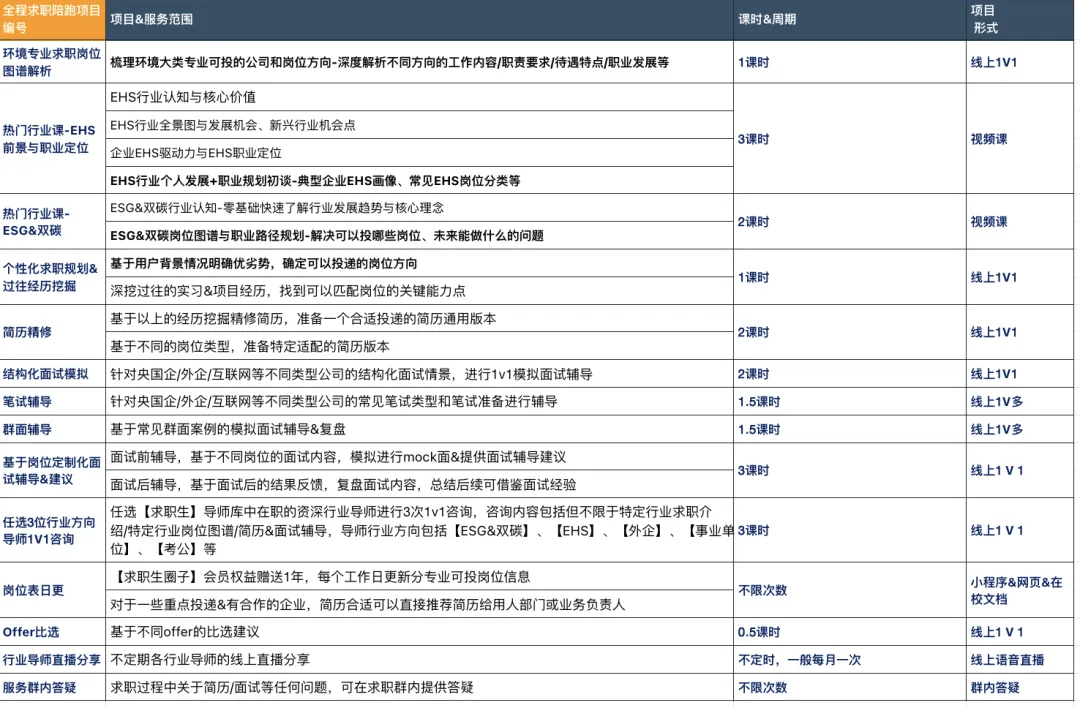Select cell 小程序&网页&在校文档
Screen dimensions: 1080x708
pos(1020,590)
